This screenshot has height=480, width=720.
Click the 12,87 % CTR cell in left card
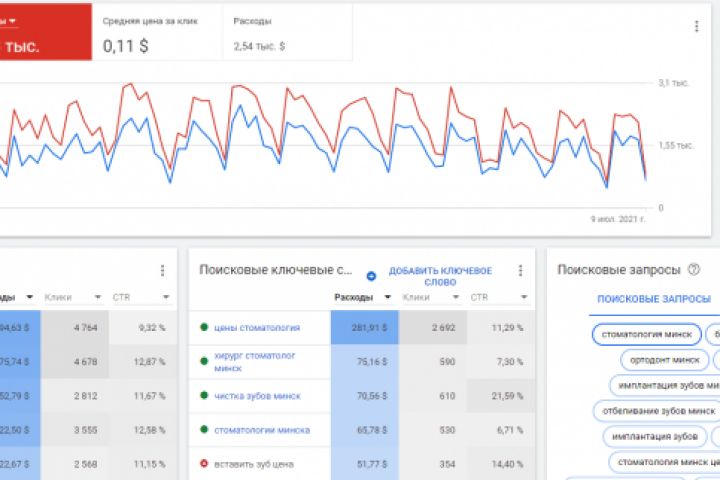pos(143,361)
